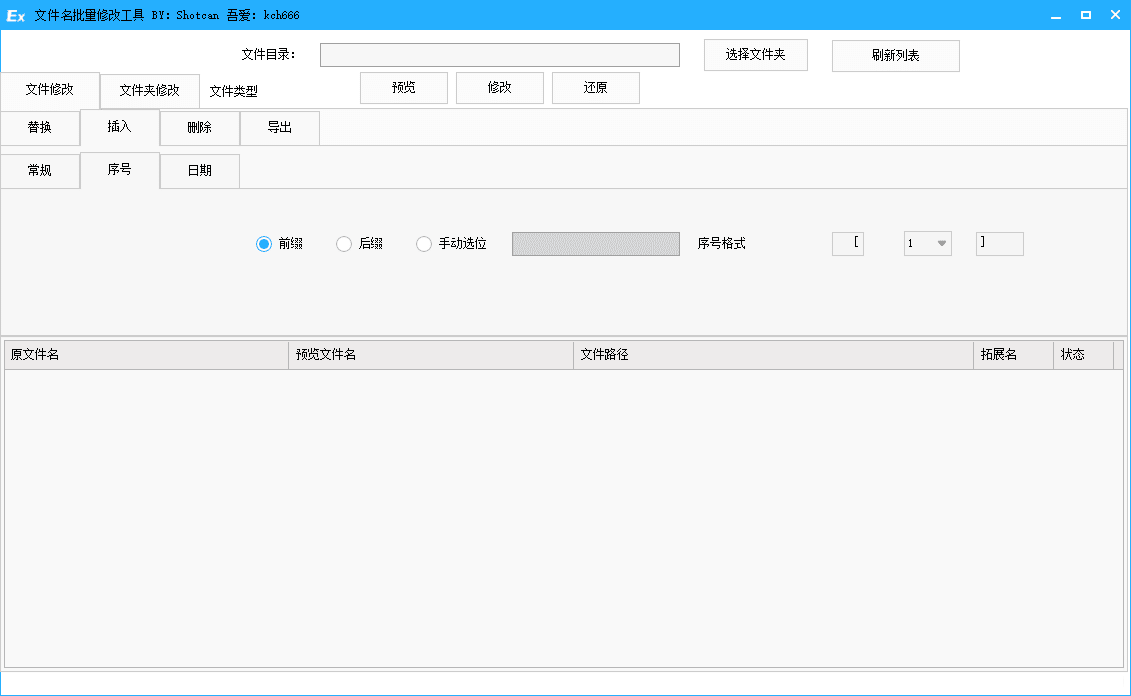Sort by 拓展名 column header

[1013, 355]
